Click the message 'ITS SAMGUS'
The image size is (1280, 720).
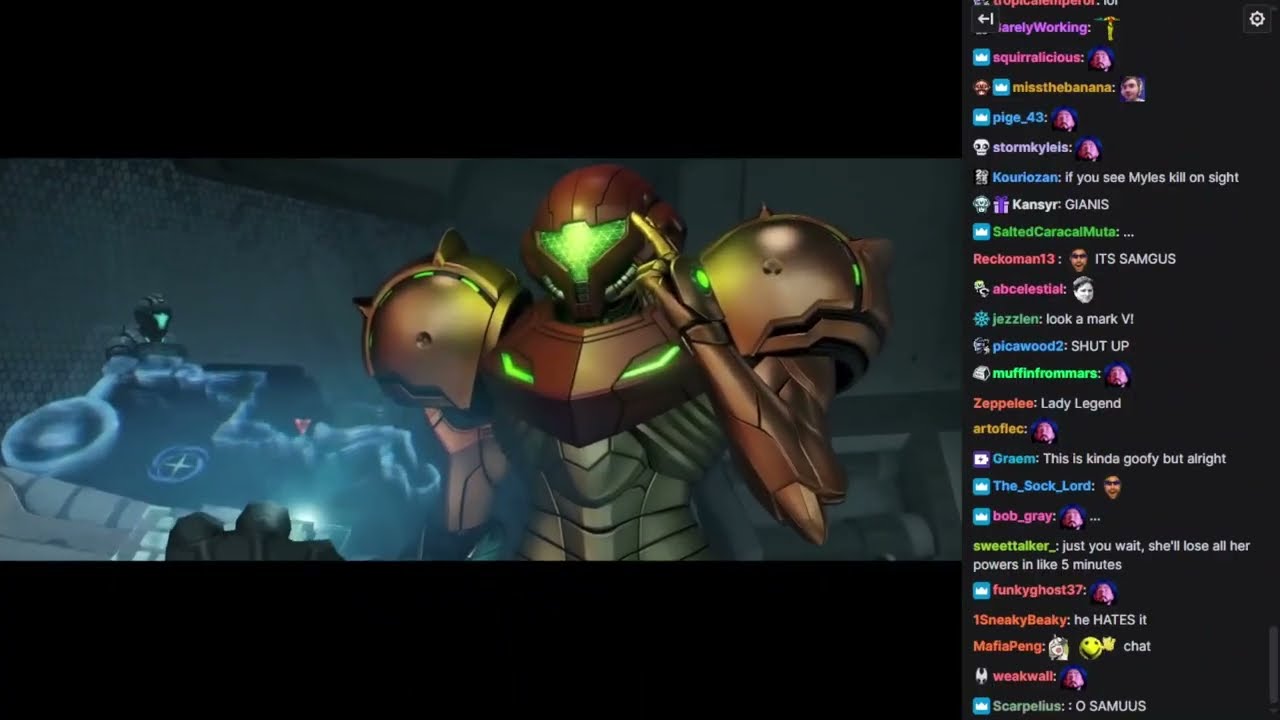[x=1135, y=259]
